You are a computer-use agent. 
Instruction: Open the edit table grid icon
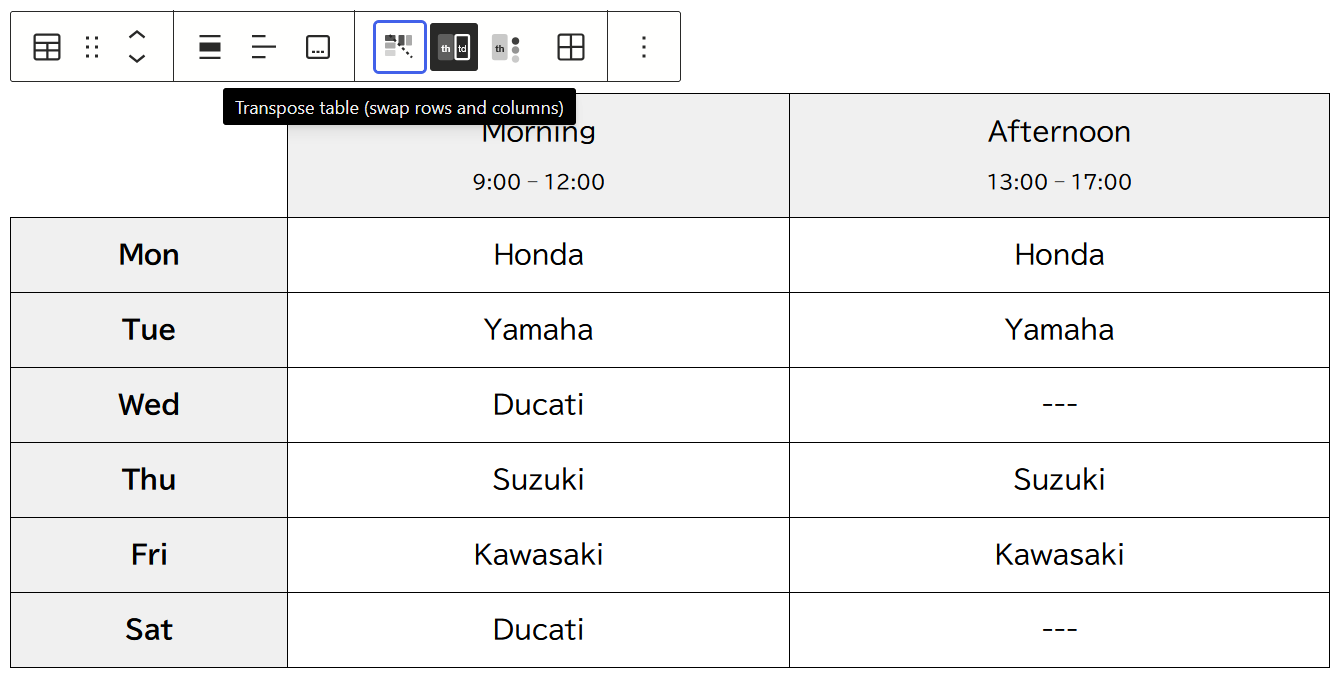pyautogui.click(x=571, y=47)
